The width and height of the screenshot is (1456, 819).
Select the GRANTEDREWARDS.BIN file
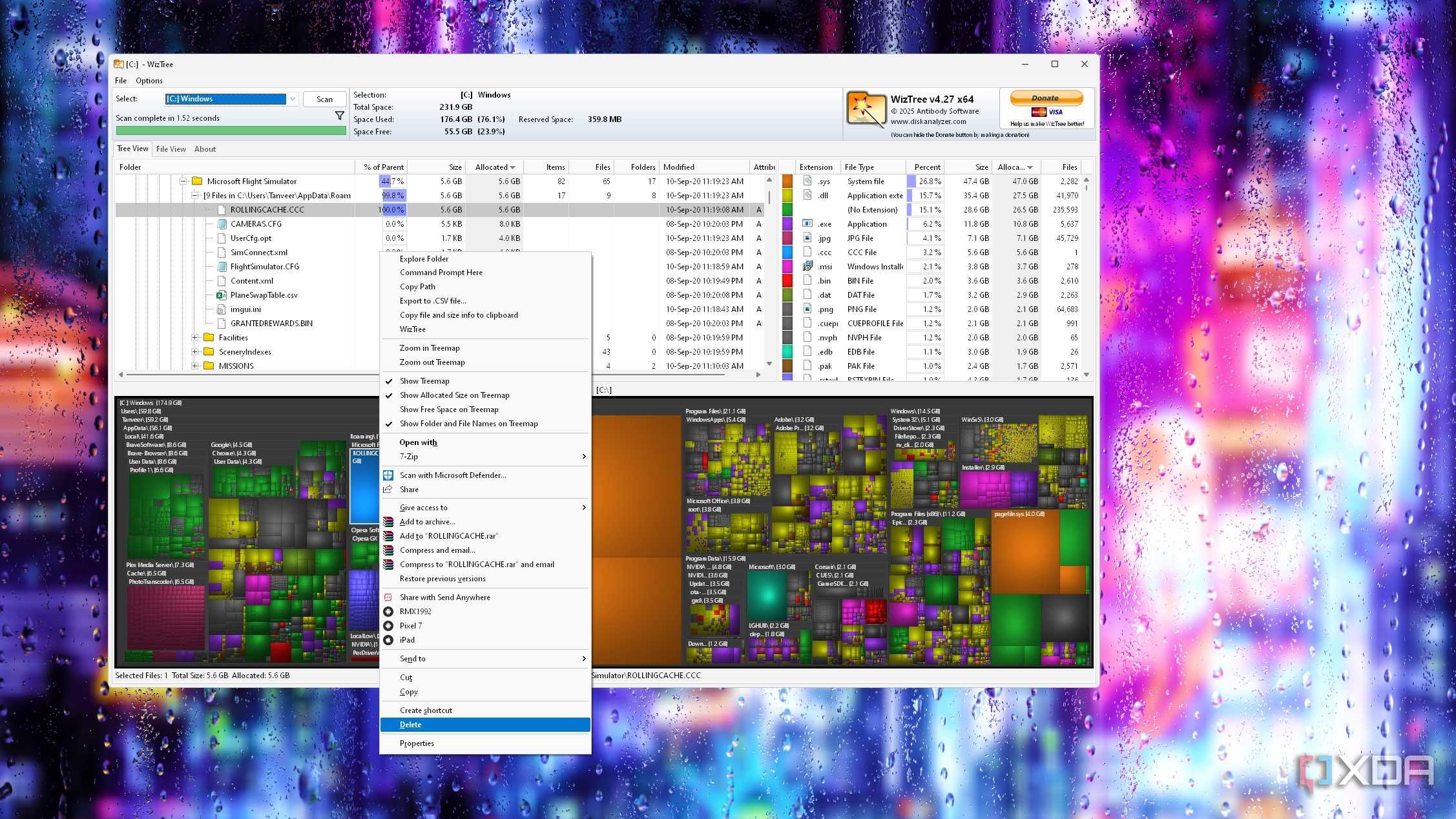tap(271, 324)
